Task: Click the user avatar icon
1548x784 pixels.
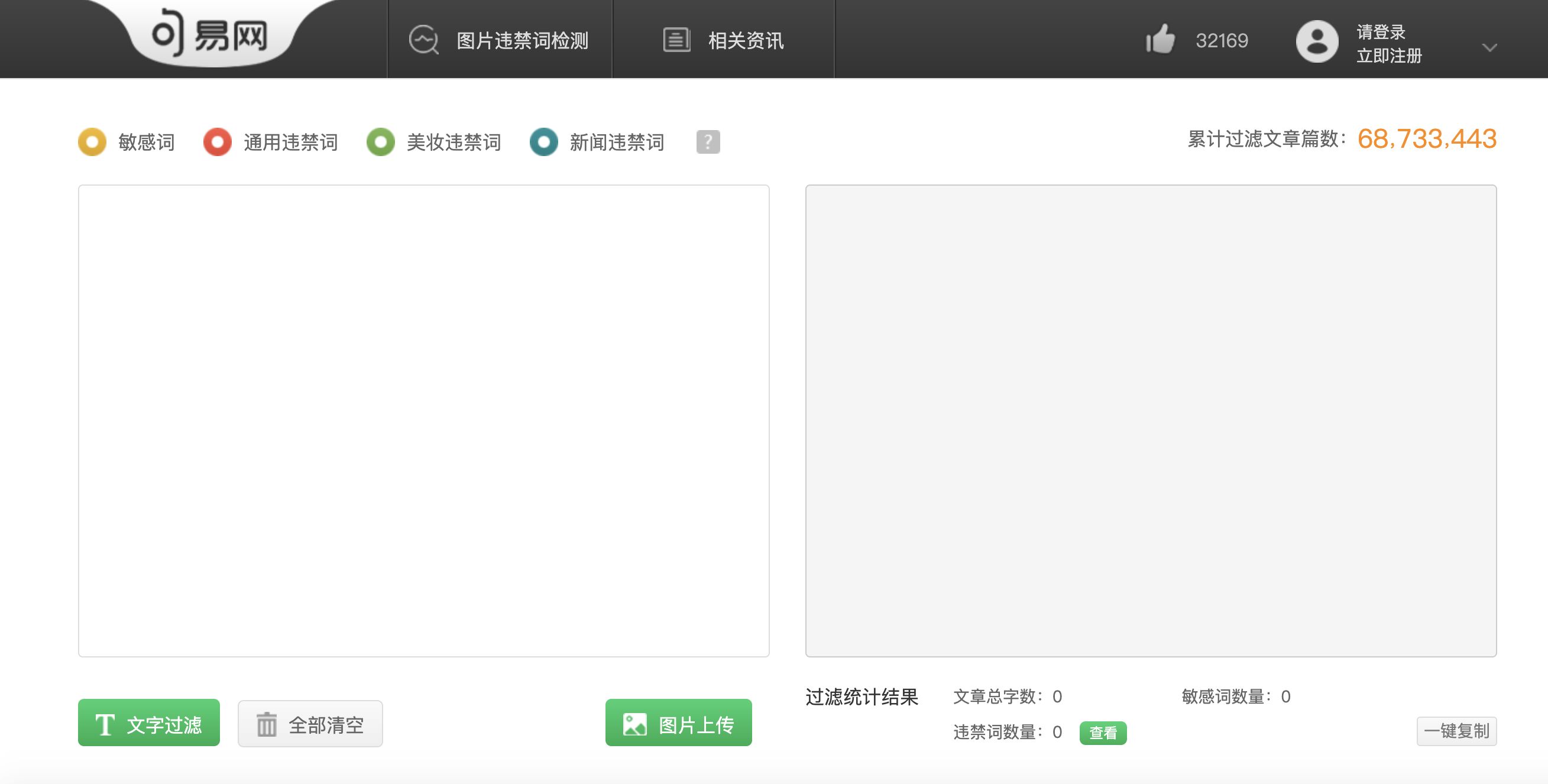Action: pyautogui.click(x=1316, y=40)
